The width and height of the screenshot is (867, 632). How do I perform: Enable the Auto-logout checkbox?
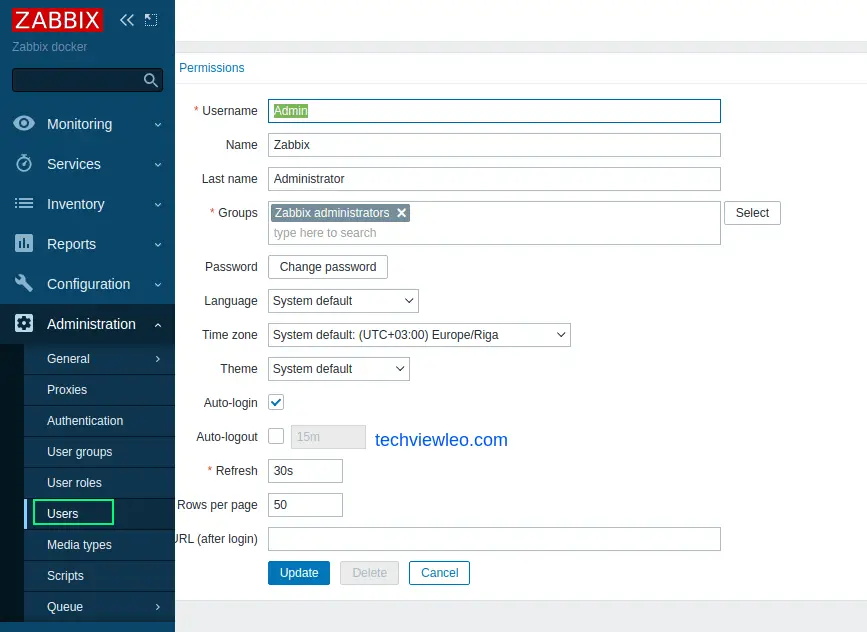(x=276, y=436)
